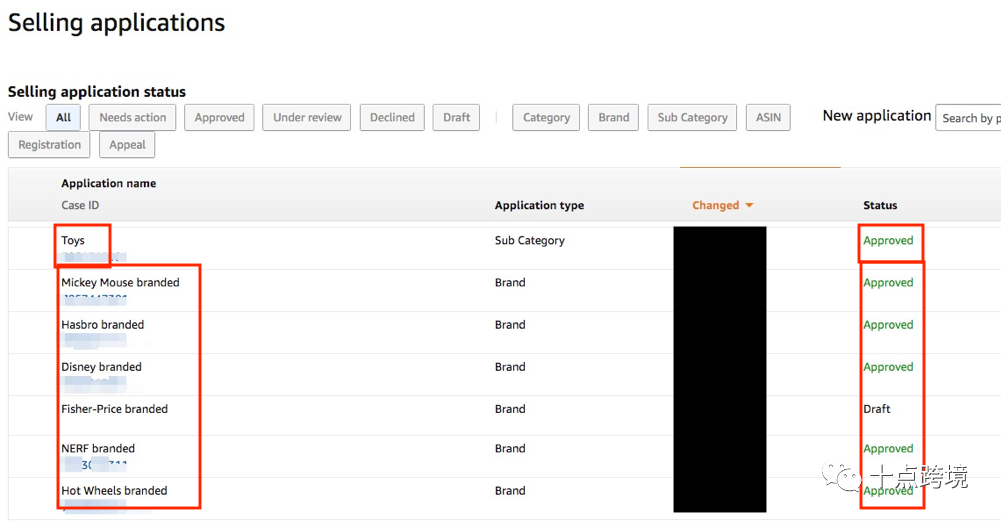Open case ID link under NERF branded
This screenshot has width=1001, height=521.
(94, 465)
